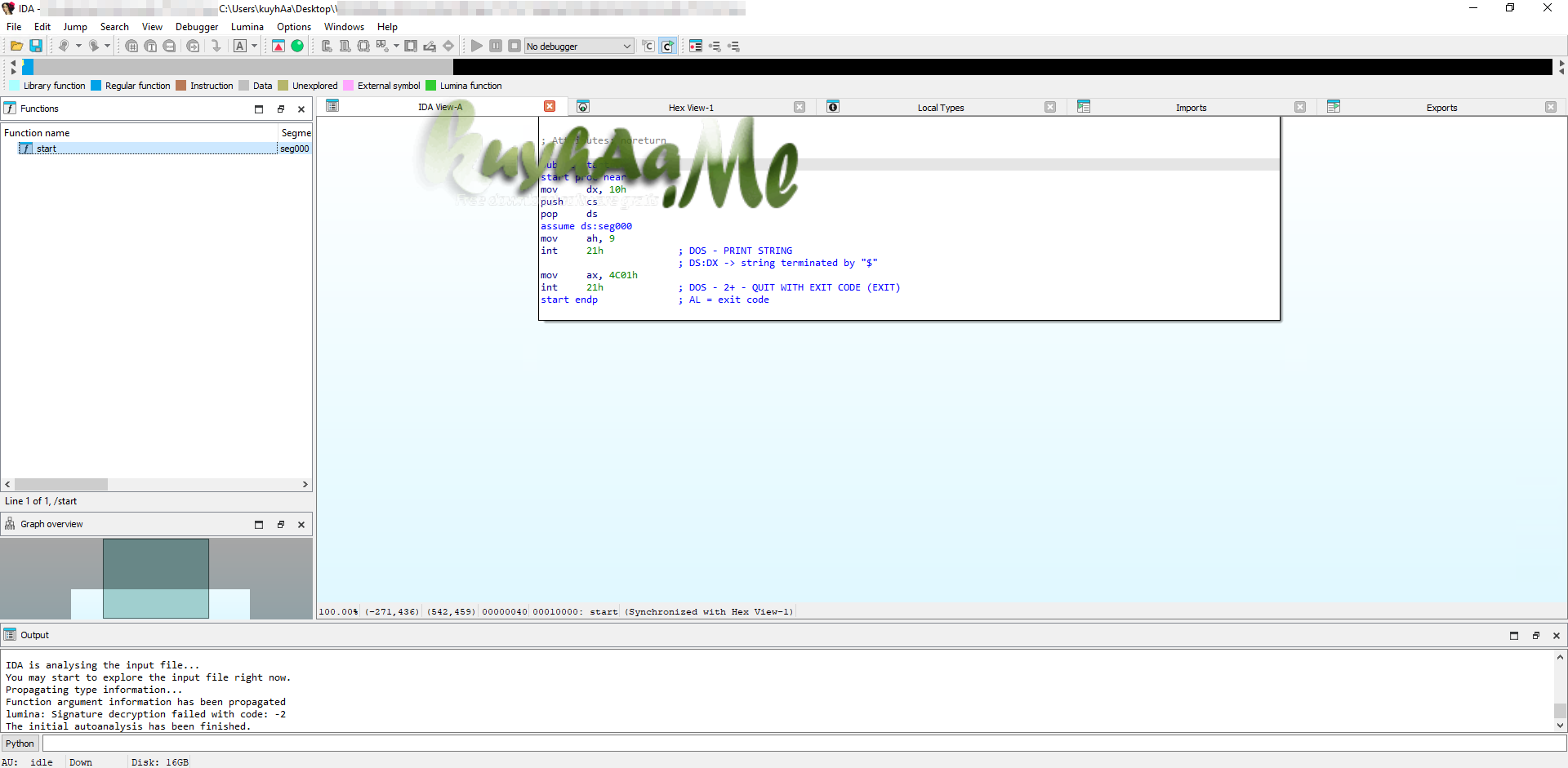The height and width of the screenshot is (768, 1568).
Task: Click the navigation band left arrow
Action: point(13,62)
